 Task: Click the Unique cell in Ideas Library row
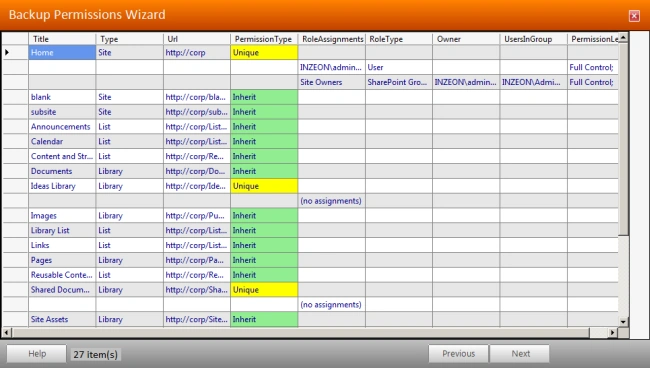click(264, 186)
